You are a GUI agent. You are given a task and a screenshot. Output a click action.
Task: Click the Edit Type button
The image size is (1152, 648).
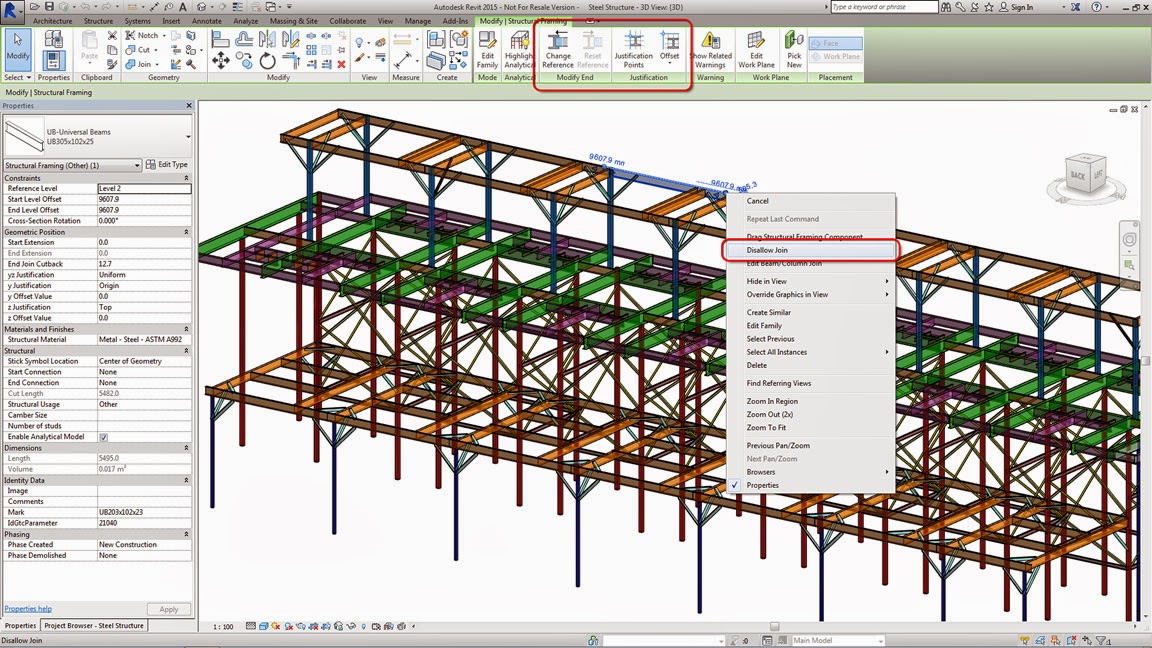click(x=167, y=165)
